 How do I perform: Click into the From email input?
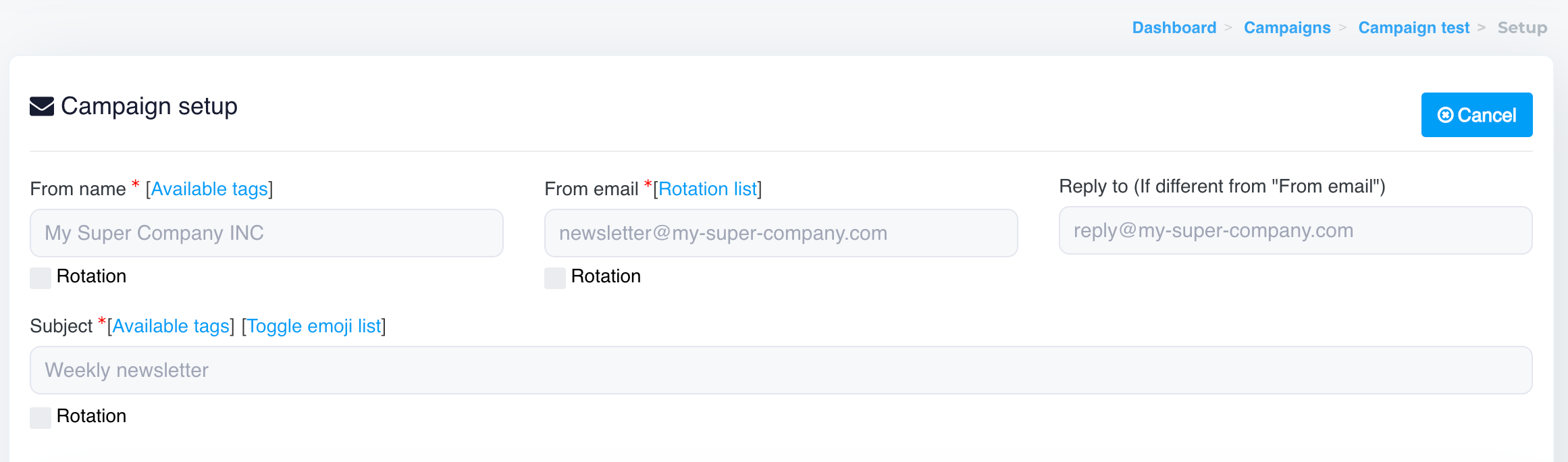tap(781, 233)
